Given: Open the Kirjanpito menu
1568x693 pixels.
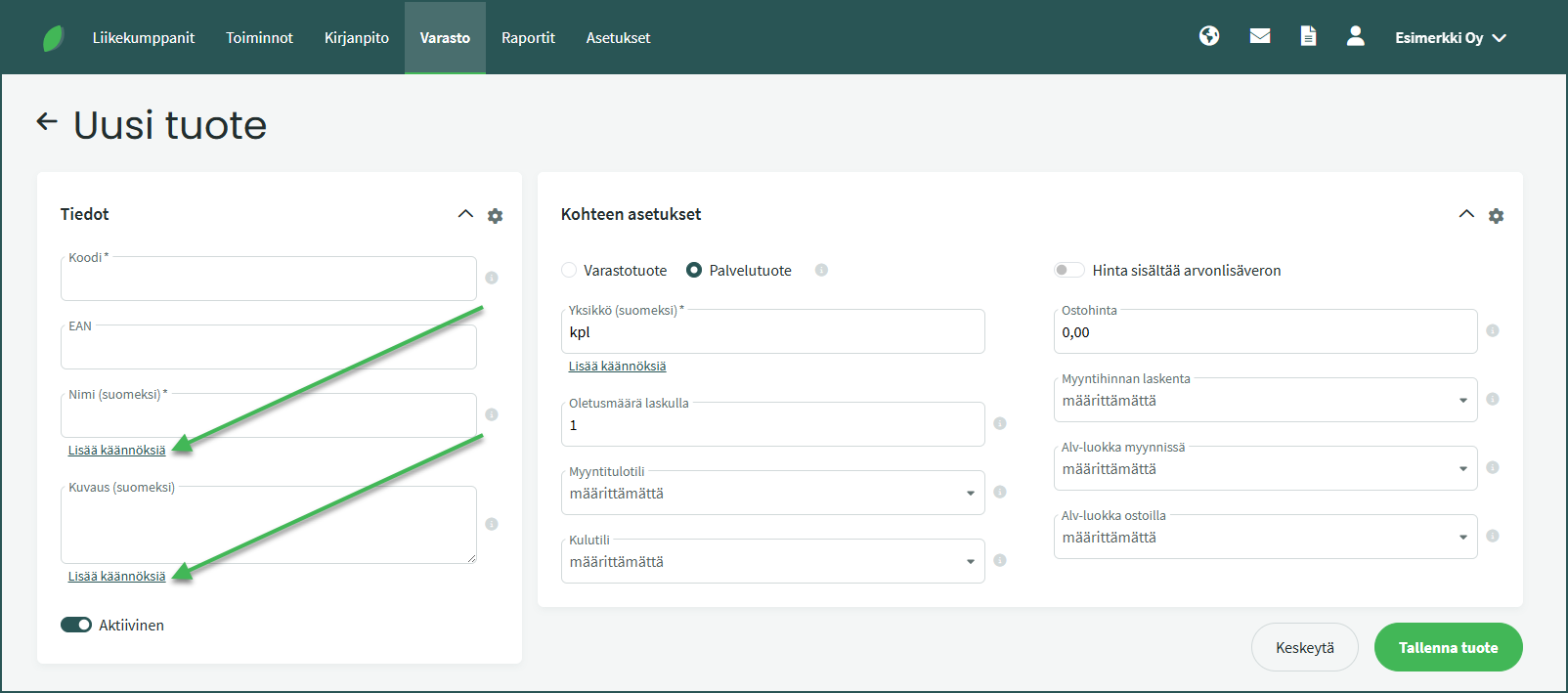Looking at the screenshot, I should tap(356, 38).
